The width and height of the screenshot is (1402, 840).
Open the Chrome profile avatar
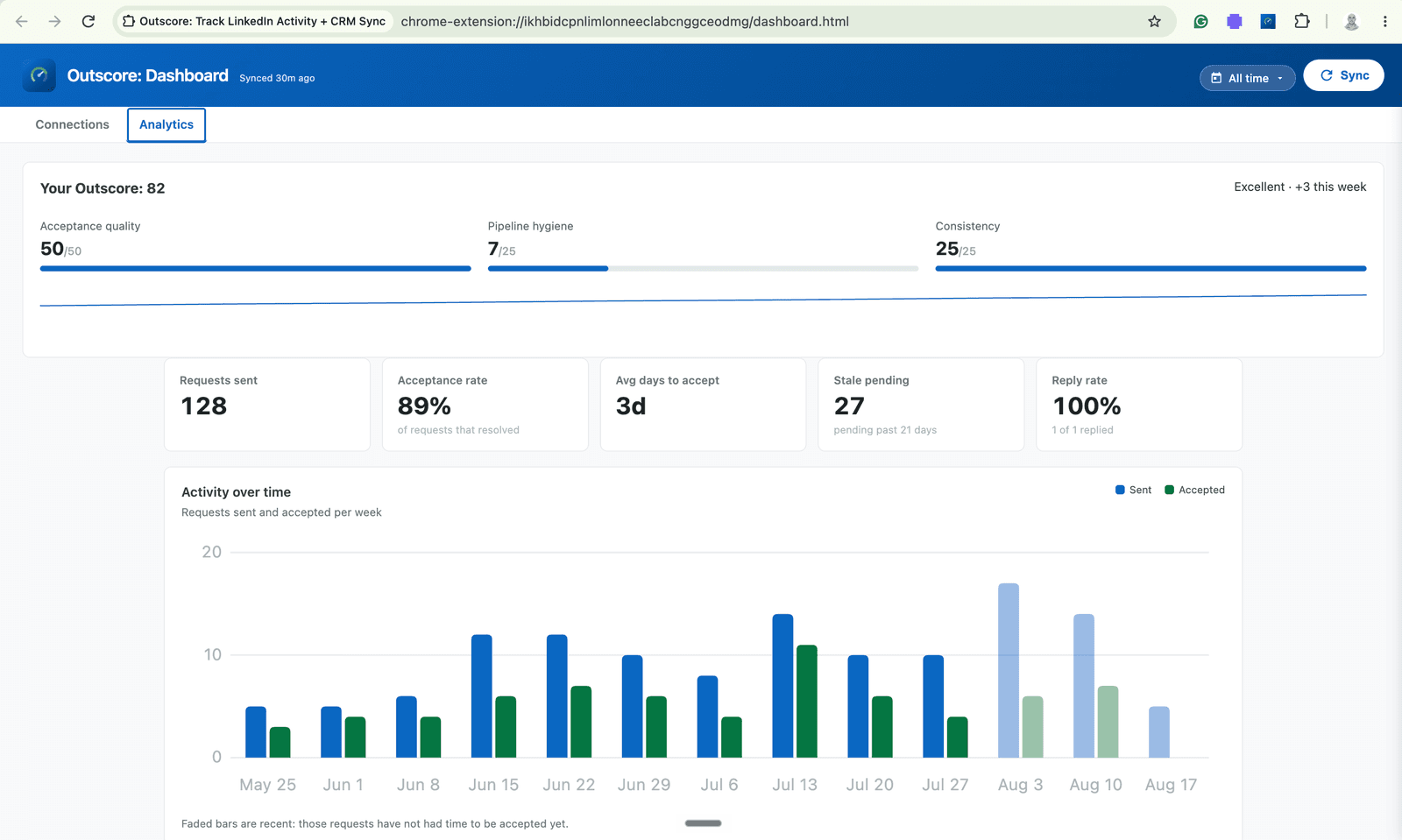pos(1351,21)
